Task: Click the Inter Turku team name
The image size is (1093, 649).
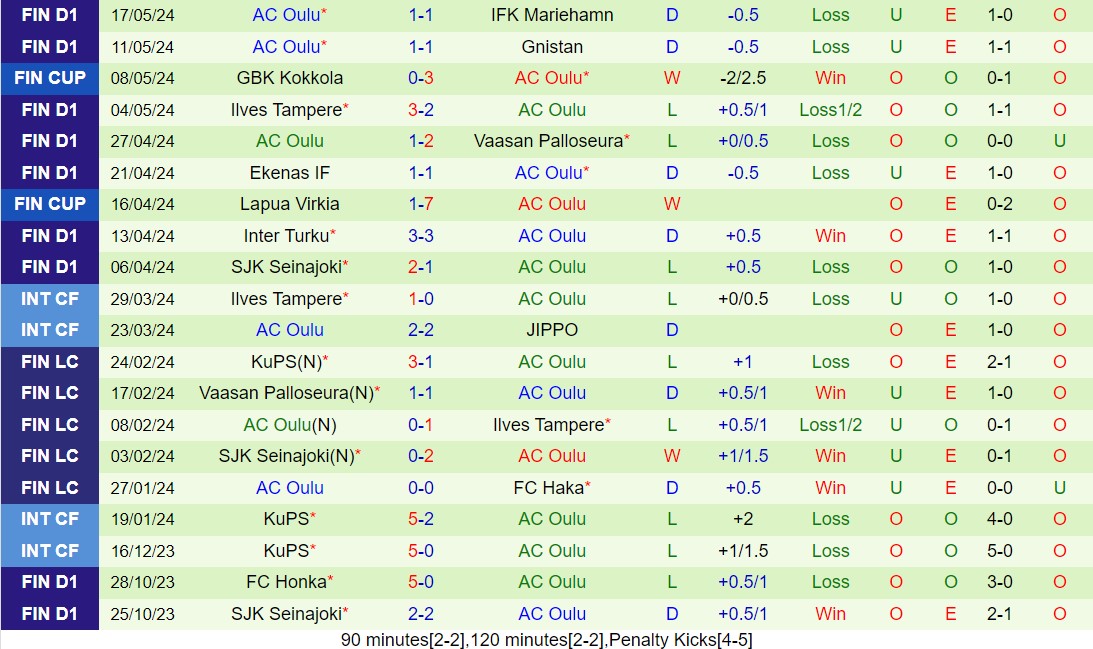Action: pyautogui.click(x=286, y=236)
